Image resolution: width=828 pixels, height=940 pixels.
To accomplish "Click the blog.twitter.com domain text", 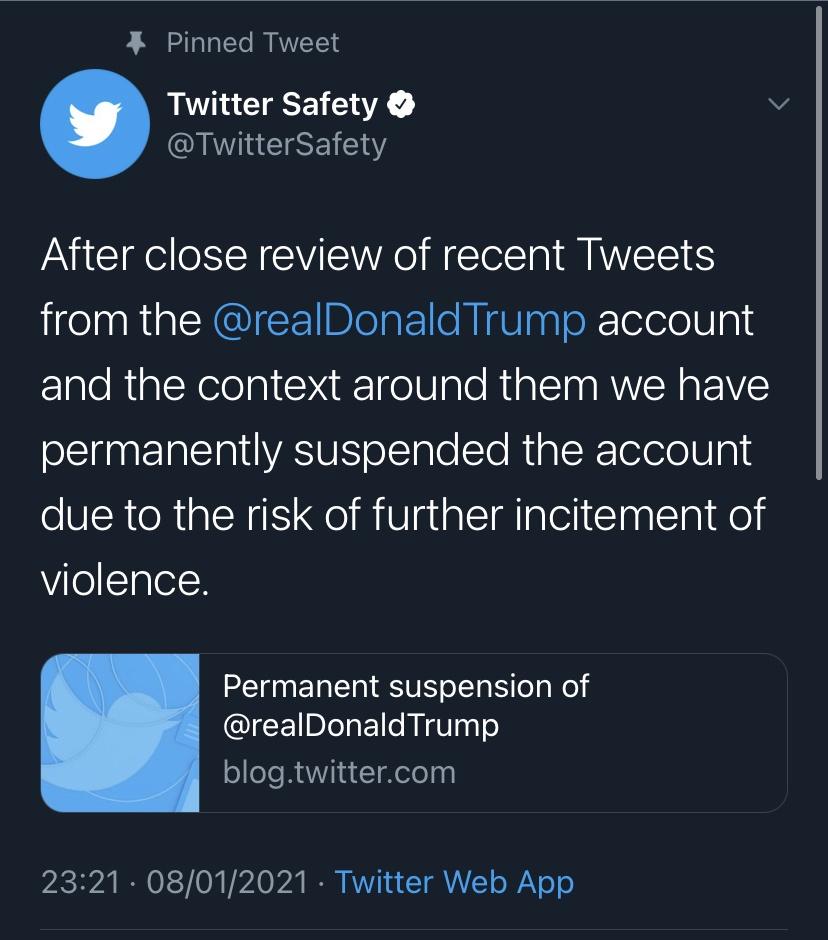I will (339, 772).
